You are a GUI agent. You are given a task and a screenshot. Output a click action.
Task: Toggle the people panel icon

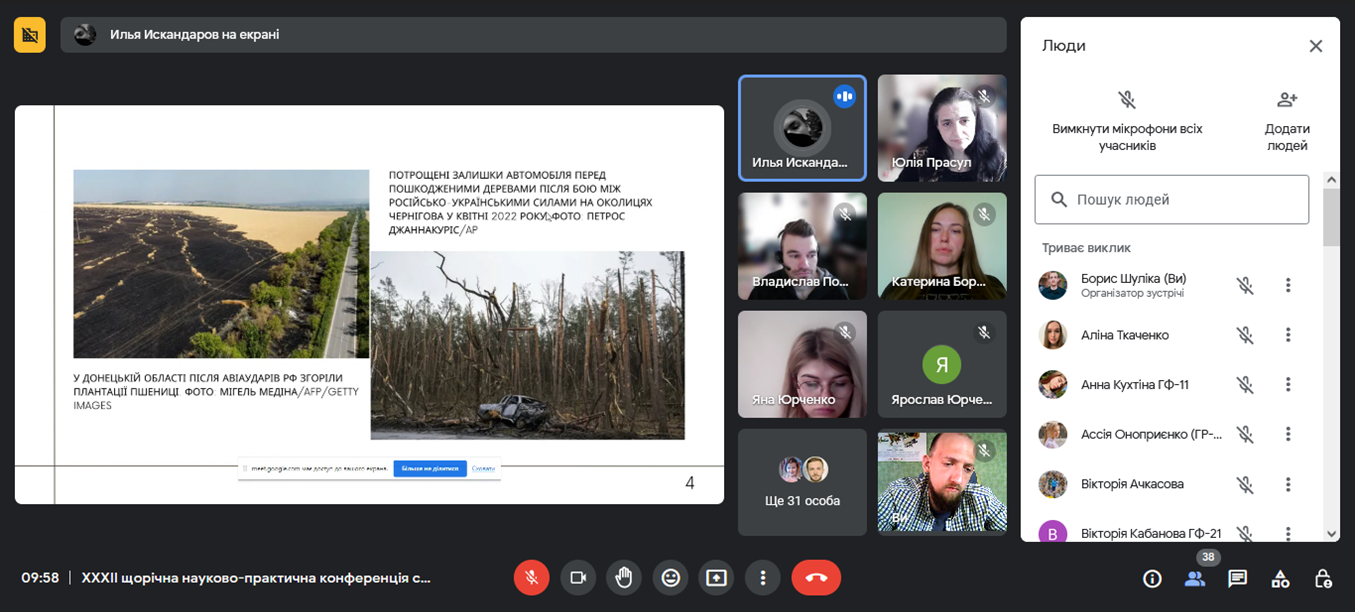click(x=1194, y=578)
